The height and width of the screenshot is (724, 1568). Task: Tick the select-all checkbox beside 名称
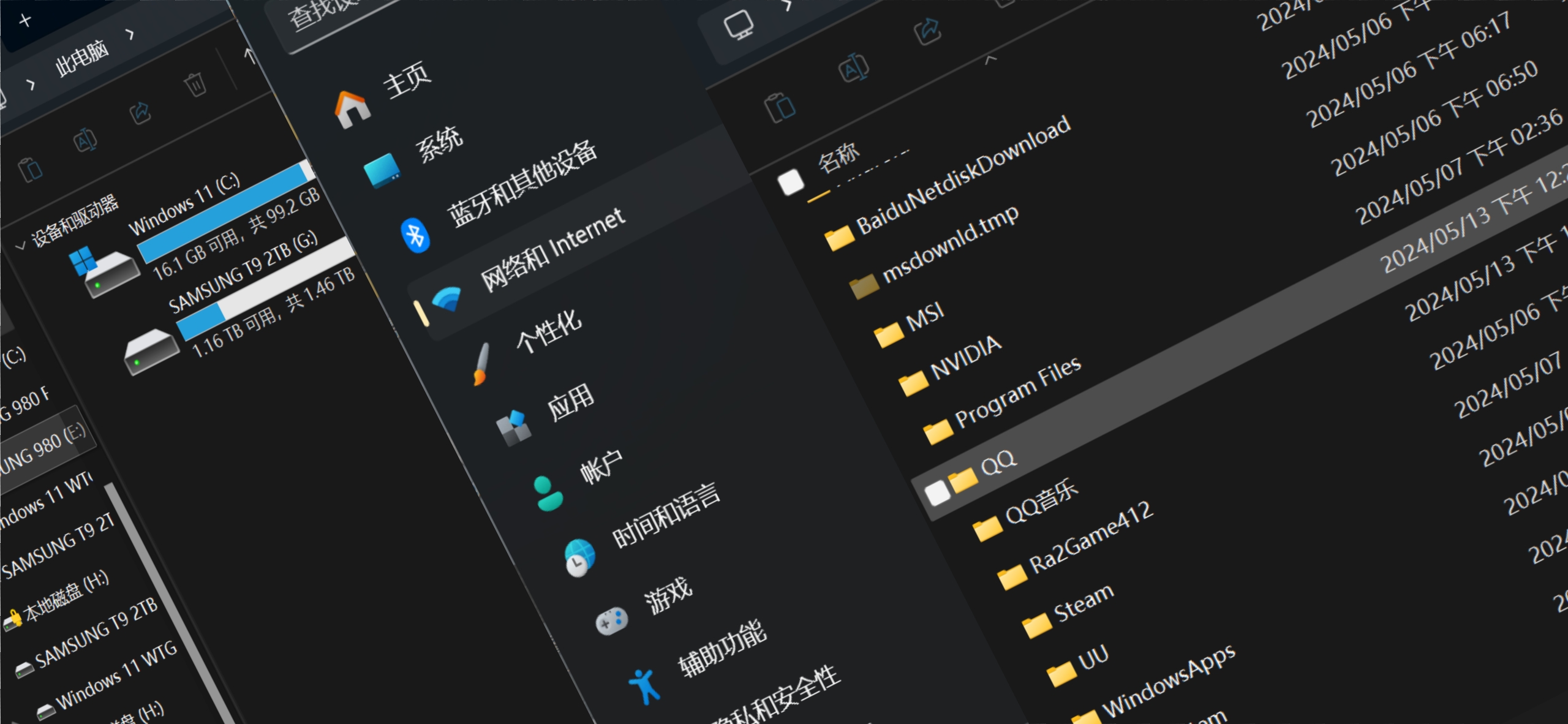[x=791, y=182]
